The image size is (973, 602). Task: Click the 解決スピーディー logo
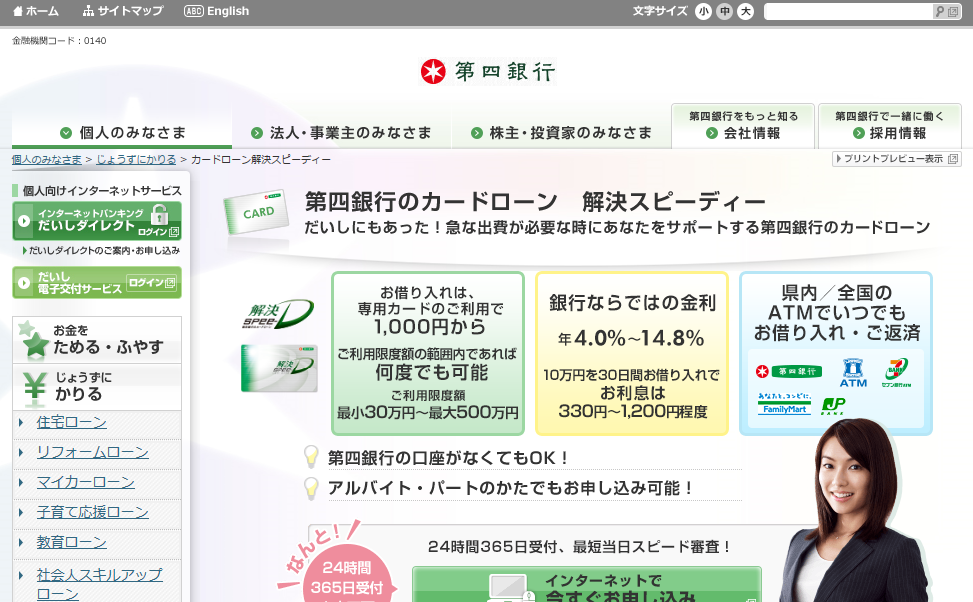(278, 315)
